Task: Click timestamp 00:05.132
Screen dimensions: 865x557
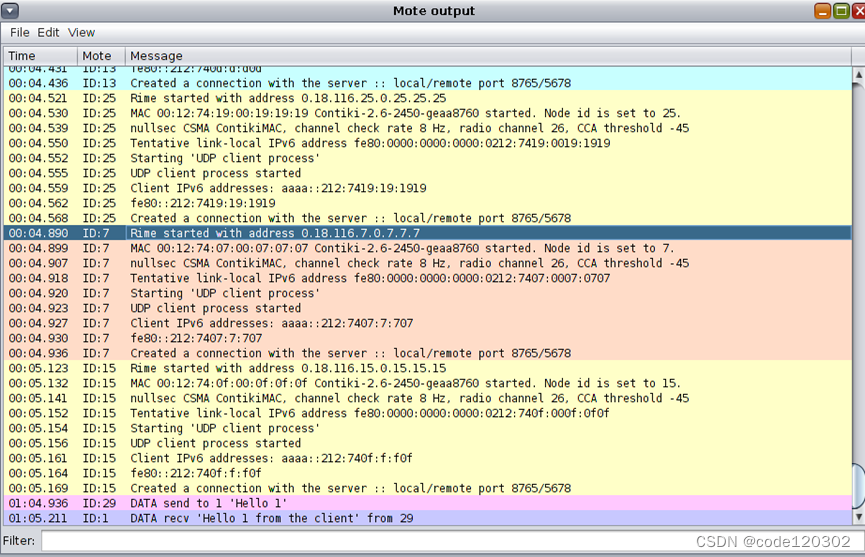Action: pyautogui.click(x=39, y=383)
